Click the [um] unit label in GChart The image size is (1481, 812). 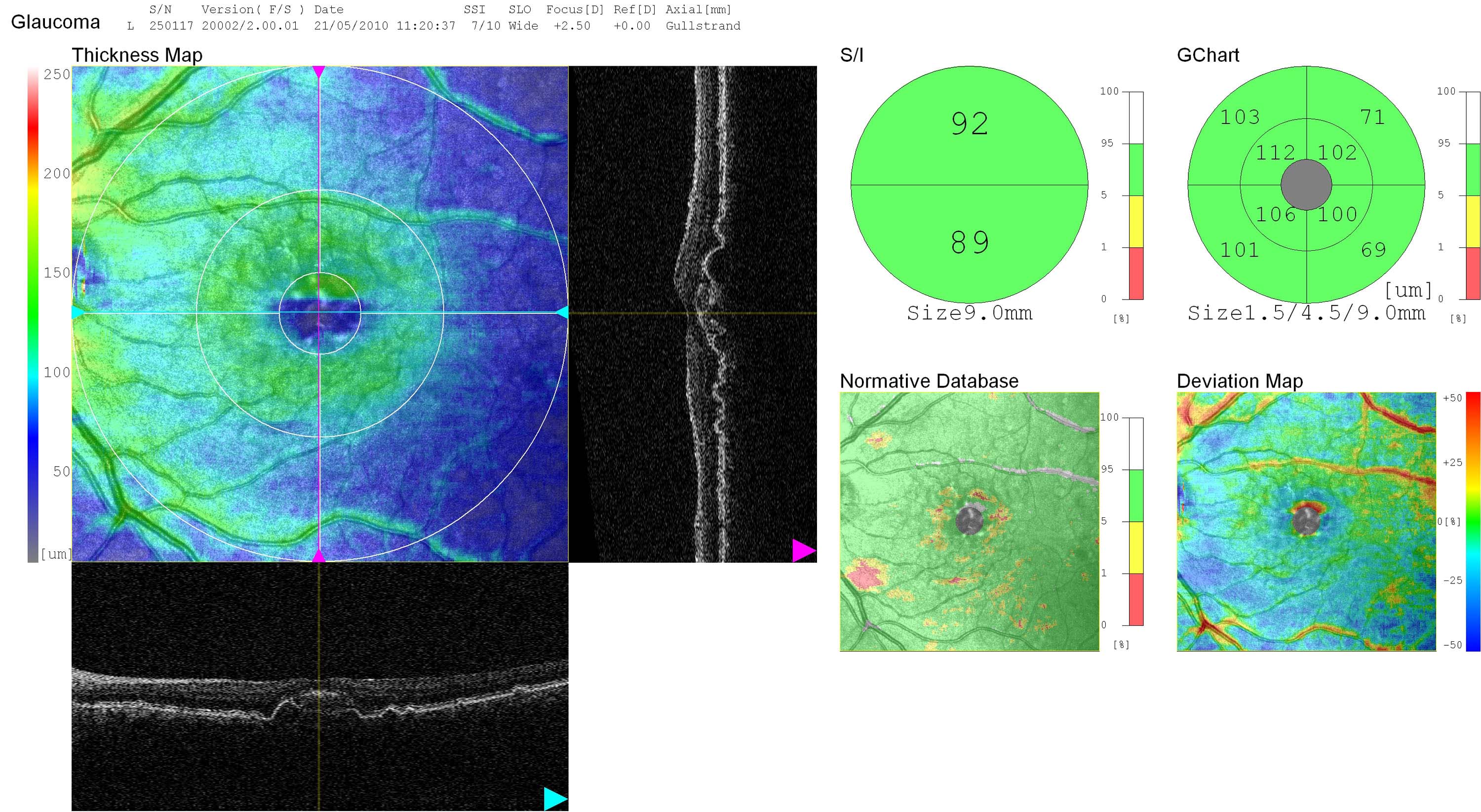1408,290
